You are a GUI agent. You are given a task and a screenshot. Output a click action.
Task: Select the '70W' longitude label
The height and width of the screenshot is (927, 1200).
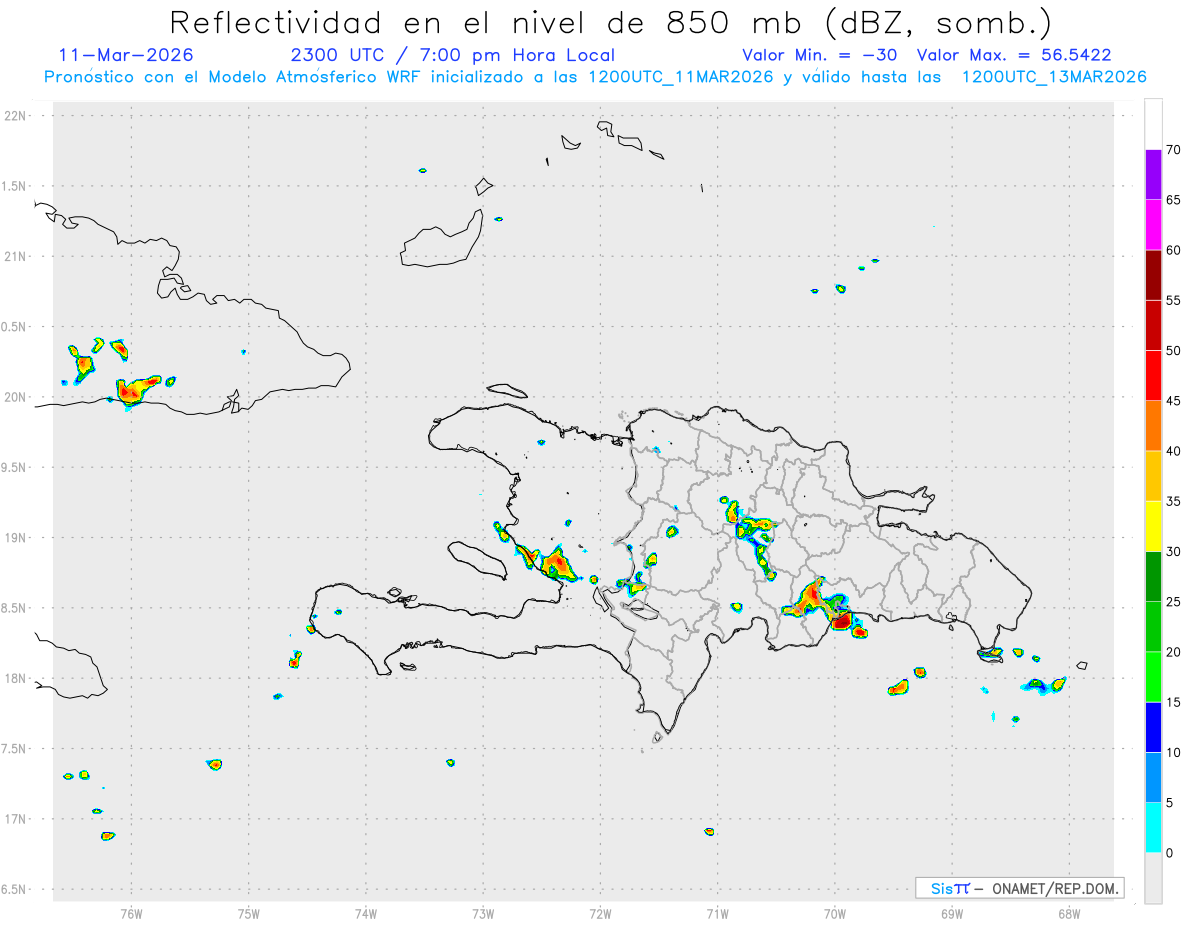[x=834, y=913]
